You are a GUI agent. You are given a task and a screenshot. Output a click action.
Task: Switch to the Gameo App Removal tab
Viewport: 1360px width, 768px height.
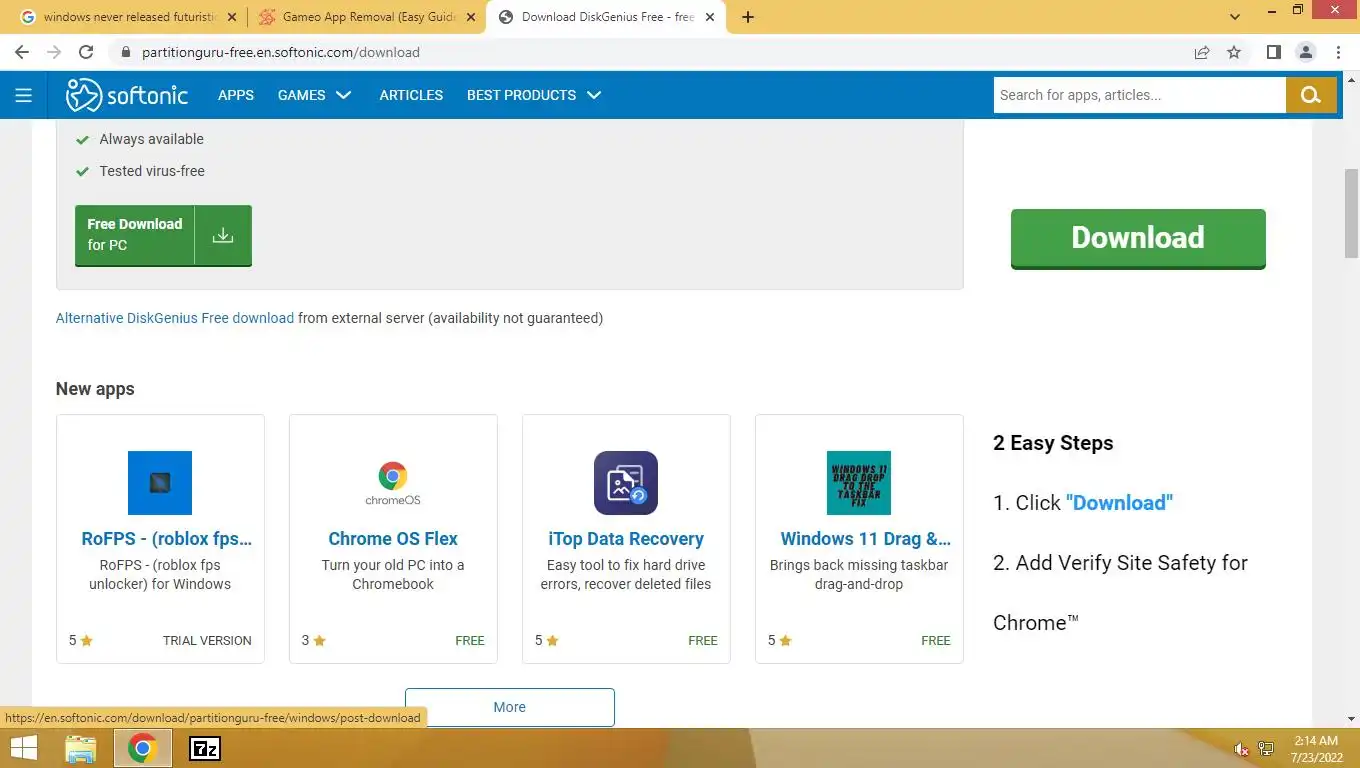tap(366, 17)
